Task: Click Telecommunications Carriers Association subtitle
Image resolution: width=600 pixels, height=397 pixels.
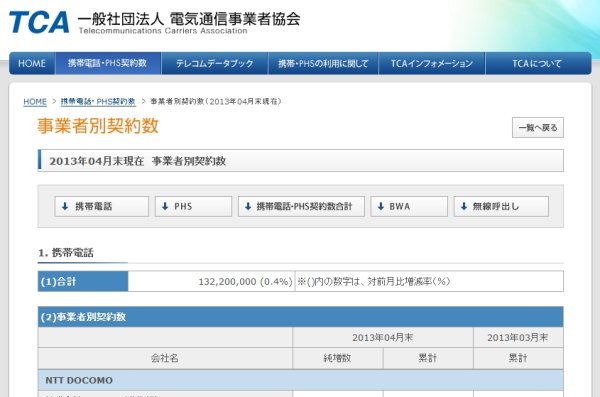Action: [163, 31]
